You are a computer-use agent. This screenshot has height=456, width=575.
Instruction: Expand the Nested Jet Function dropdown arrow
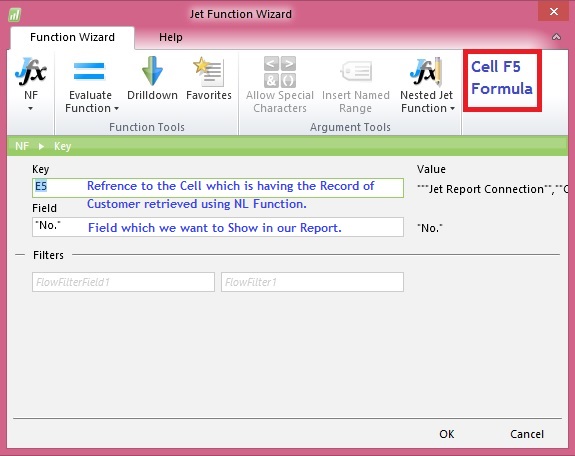(x=452, y=109)
